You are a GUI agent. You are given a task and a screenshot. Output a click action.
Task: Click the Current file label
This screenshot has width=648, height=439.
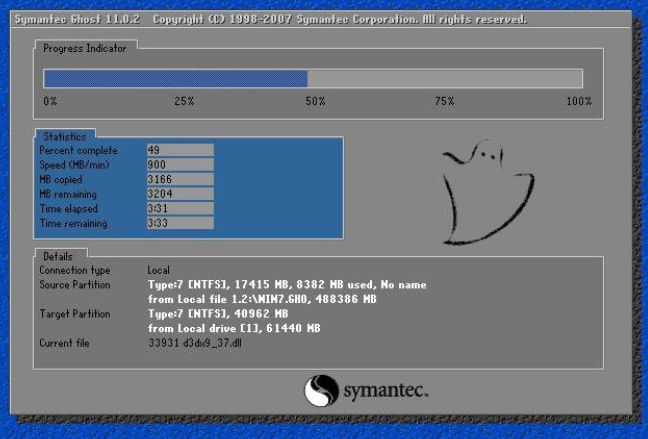(64, 343)
